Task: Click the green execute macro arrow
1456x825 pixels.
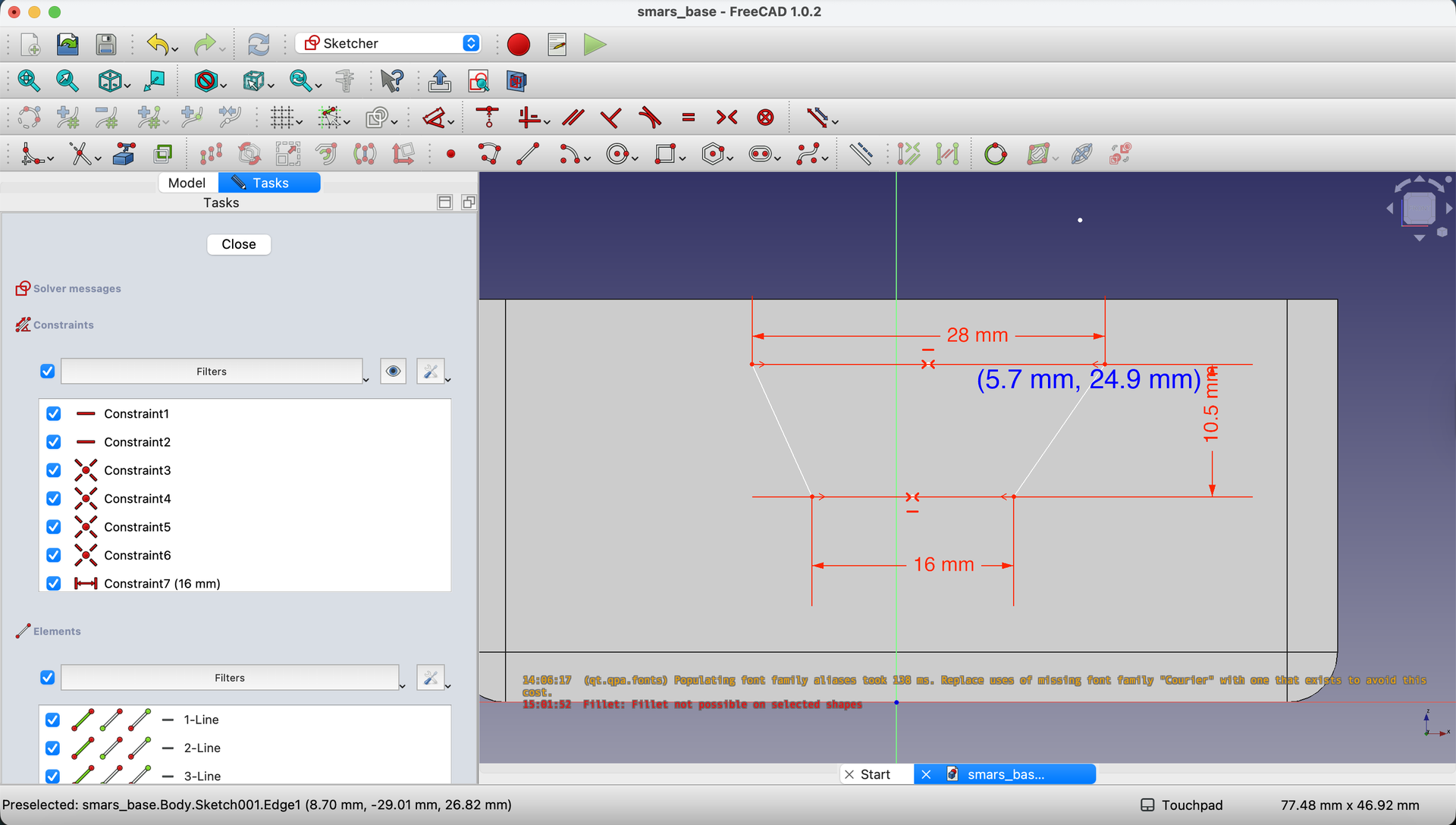Action: point(595,45)
